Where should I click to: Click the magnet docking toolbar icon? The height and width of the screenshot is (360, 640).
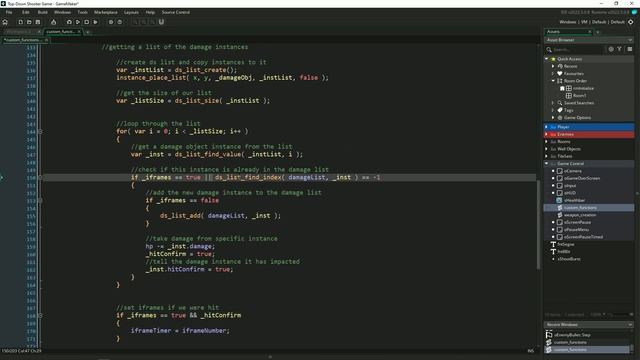coord(161,22)
